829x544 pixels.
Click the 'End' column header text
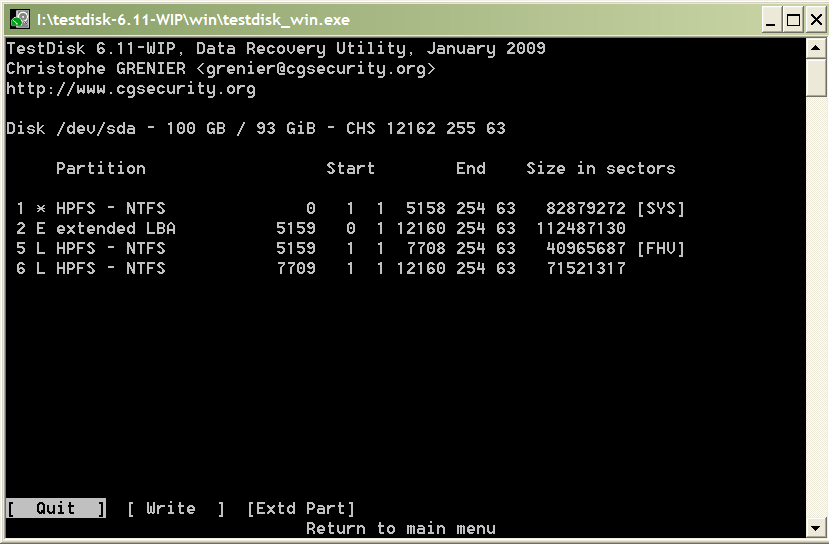471,168
